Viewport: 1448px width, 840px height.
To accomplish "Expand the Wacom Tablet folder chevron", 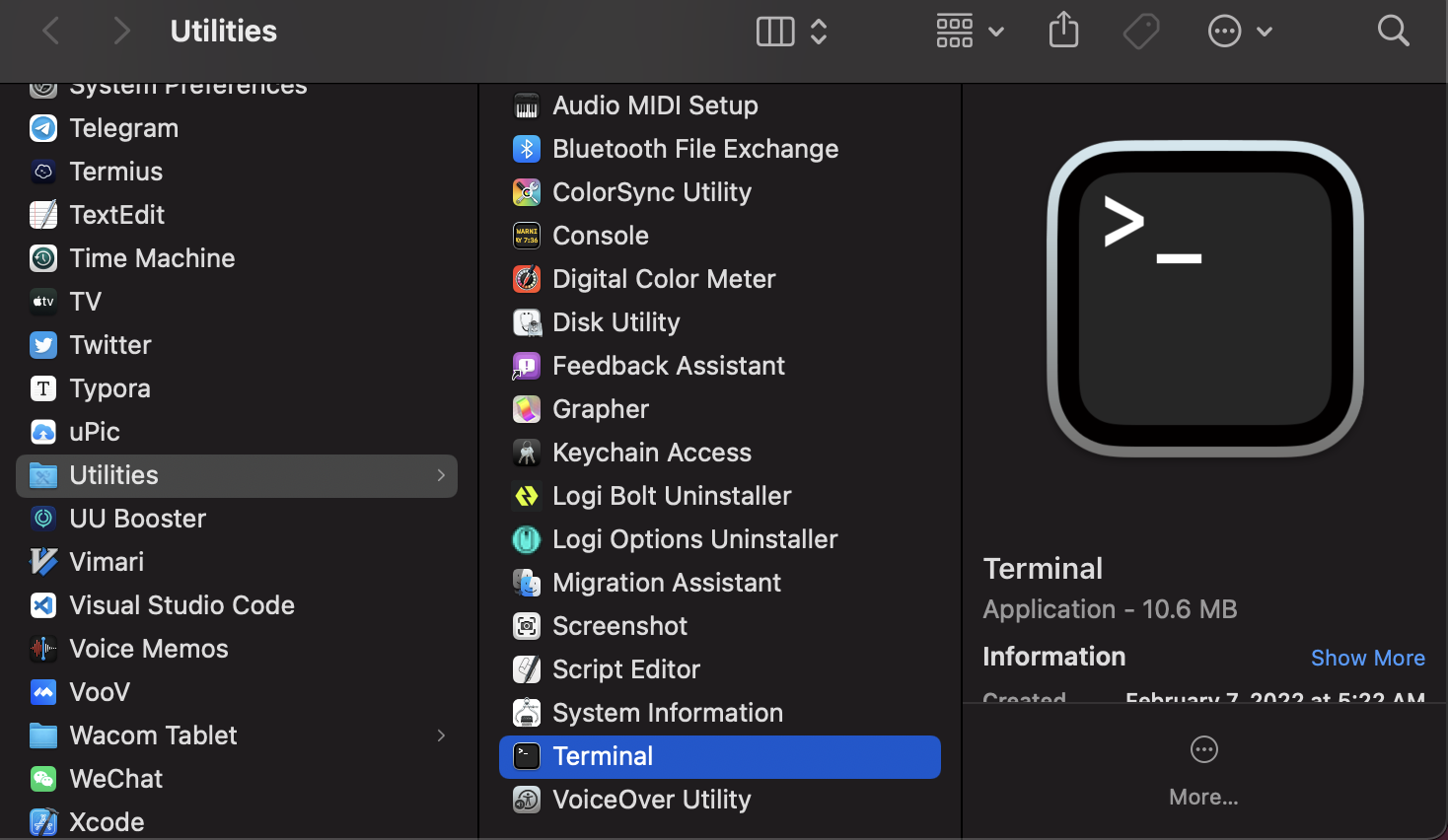I will point(441,735).
